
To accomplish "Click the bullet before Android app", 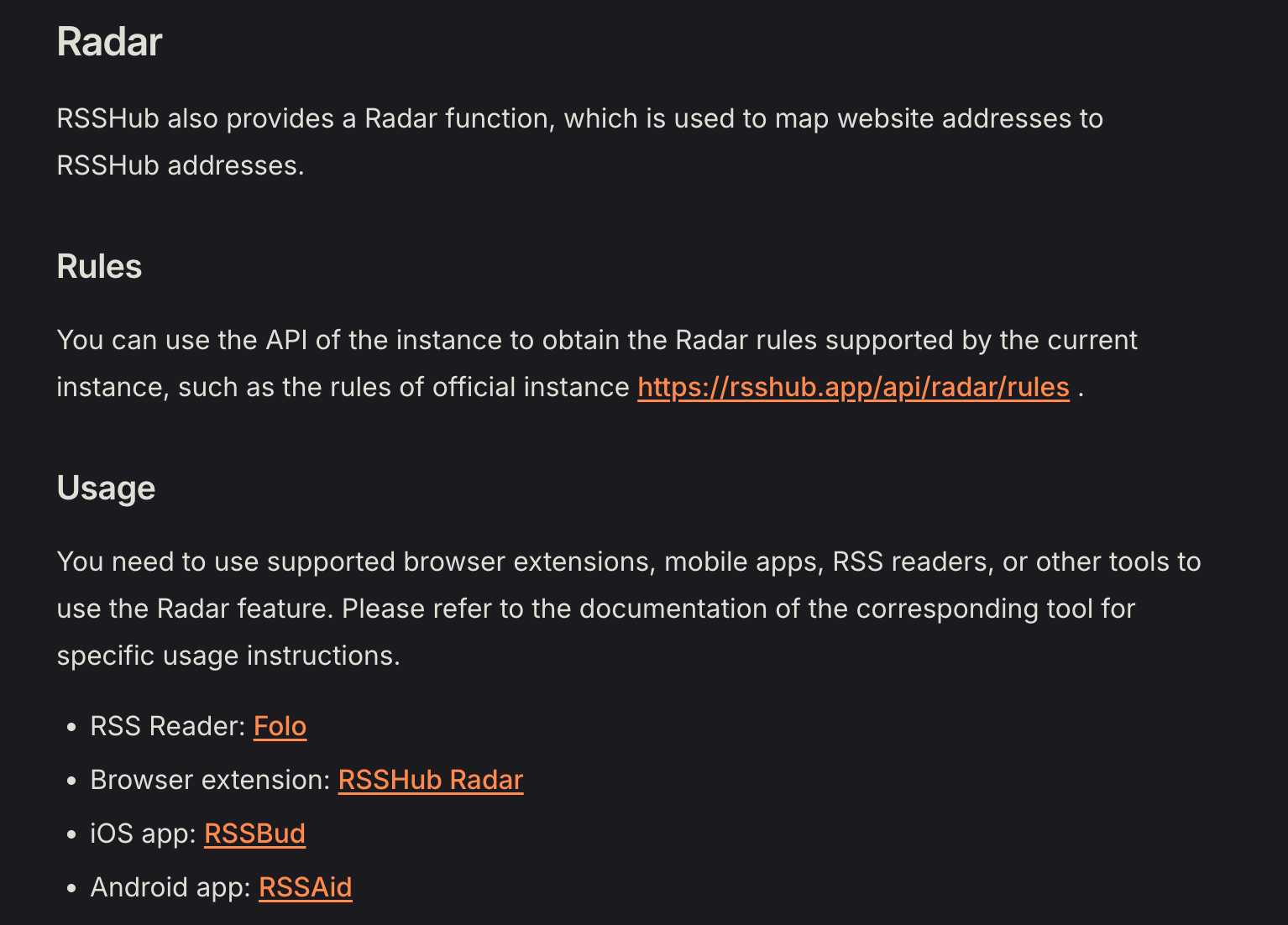I will click(x=71, y=888).
